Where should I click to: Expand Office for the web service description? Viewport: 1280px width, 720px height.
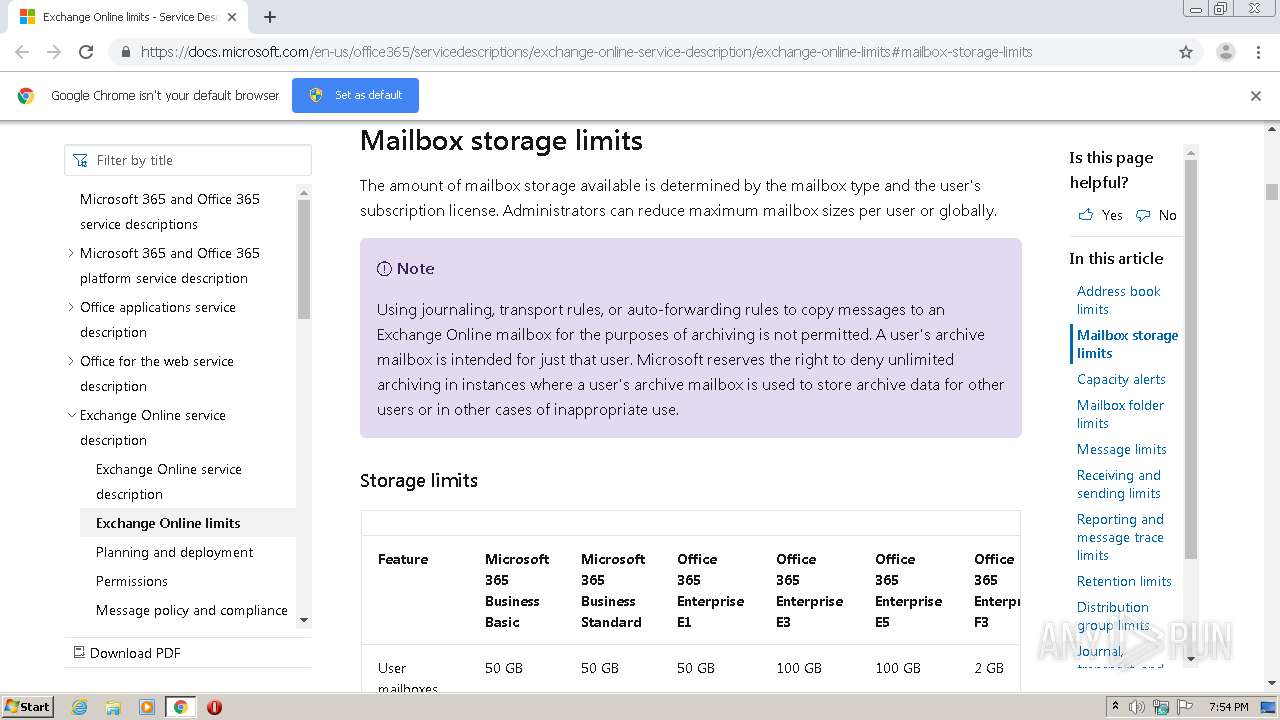71,361
